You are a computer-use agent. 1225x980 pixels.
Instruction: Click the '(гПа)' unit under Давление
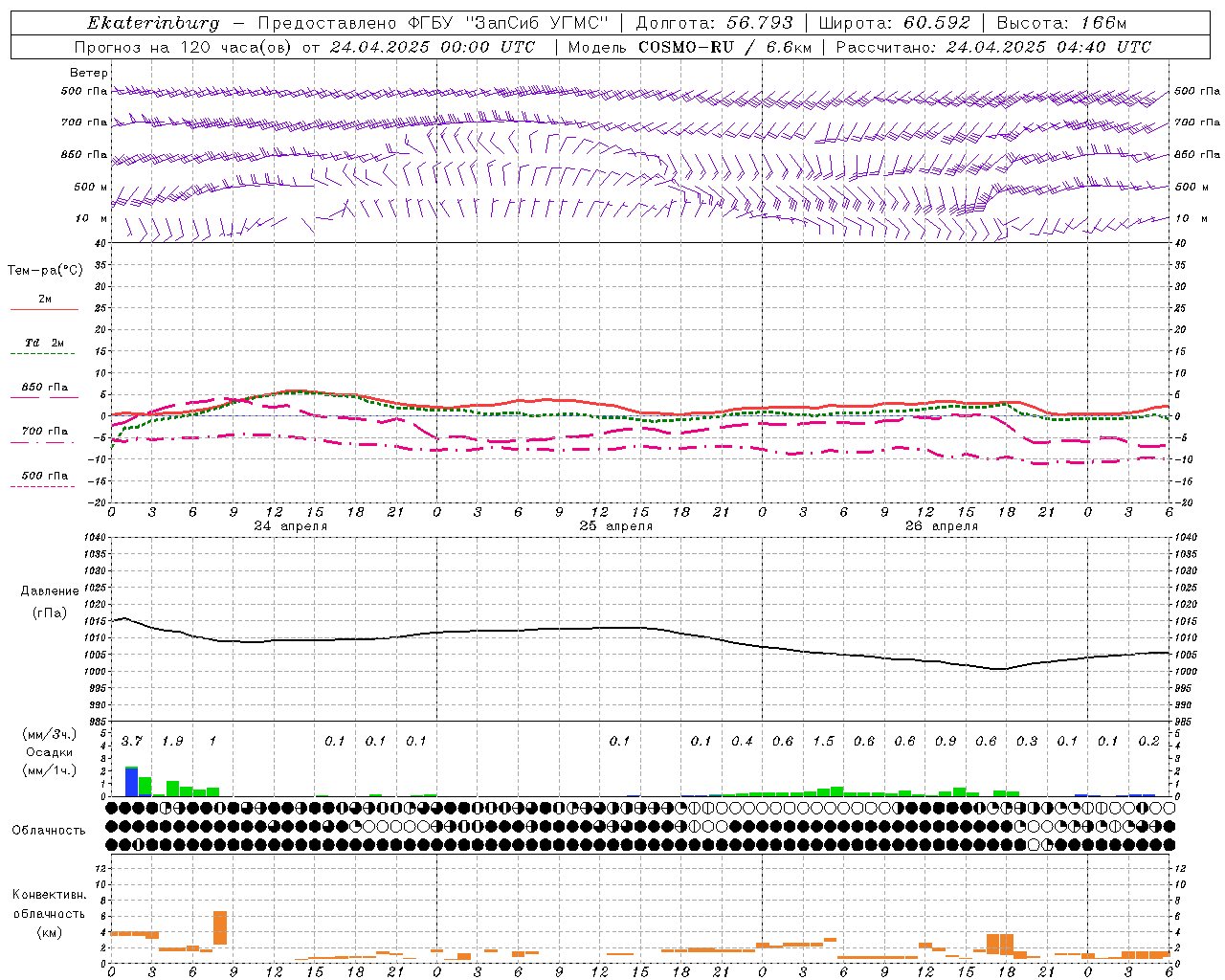(50, 612)
